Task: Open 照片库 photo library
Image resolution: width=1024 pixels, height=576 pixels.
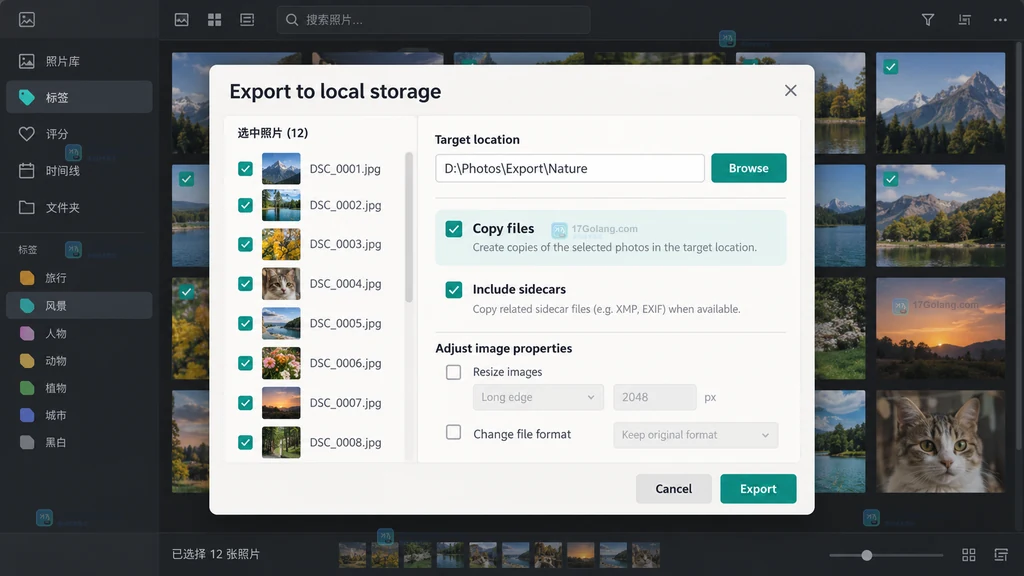Action: [79, 61]
